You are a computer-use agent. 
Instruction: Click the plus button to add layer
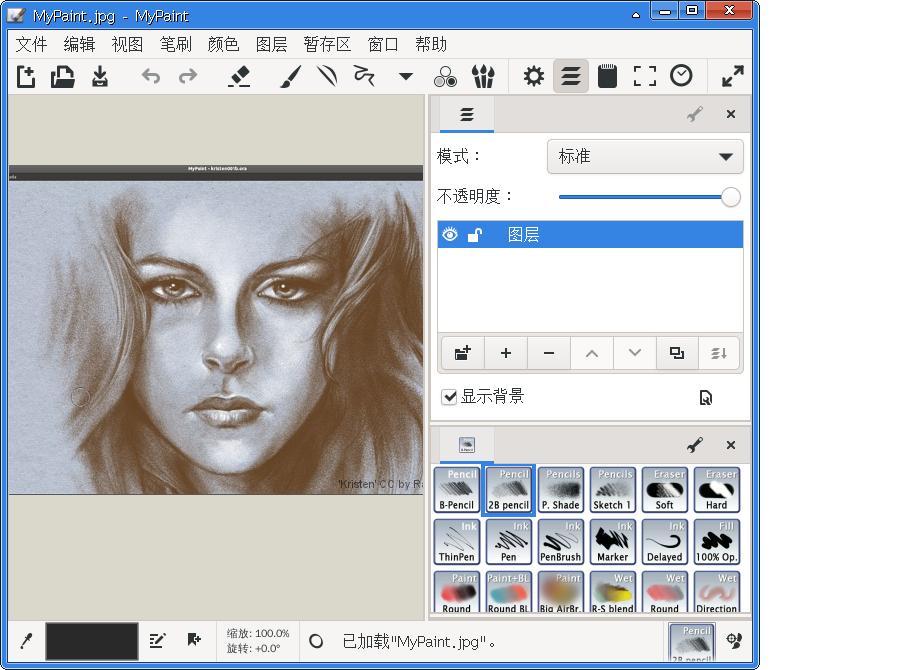506,353
